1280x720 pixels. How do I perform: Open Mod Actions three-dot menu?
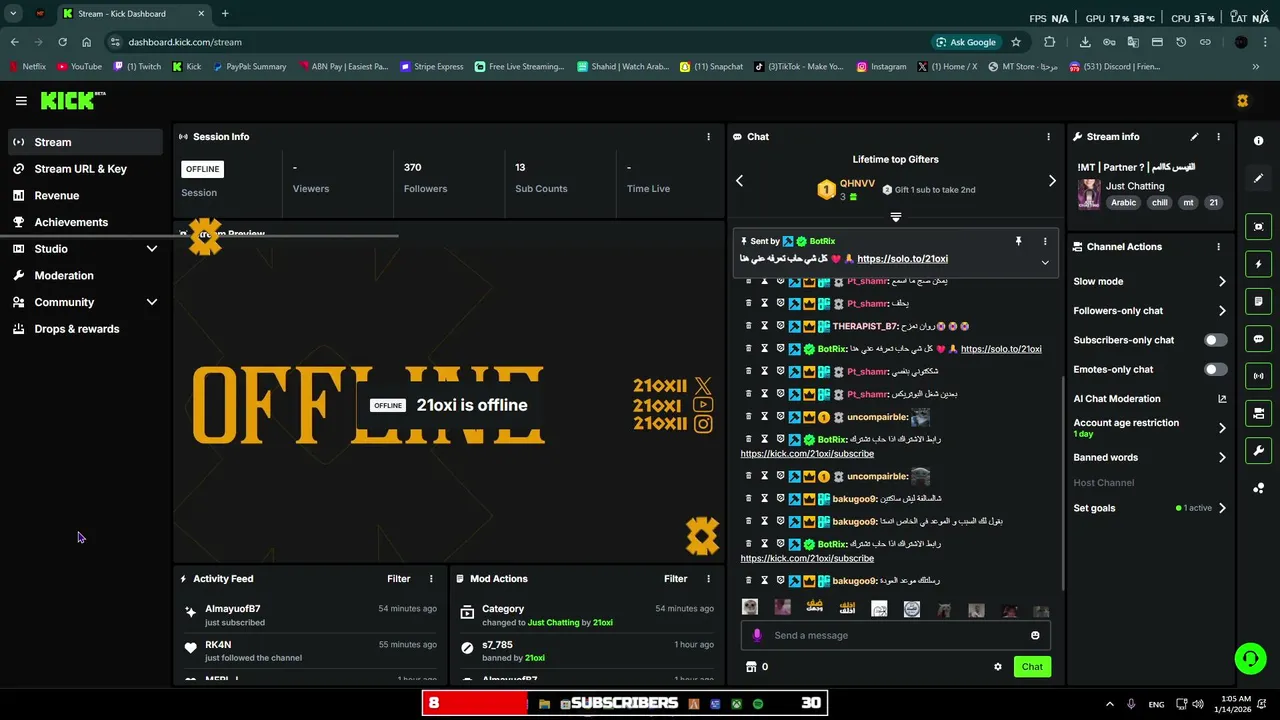(708, 579)
